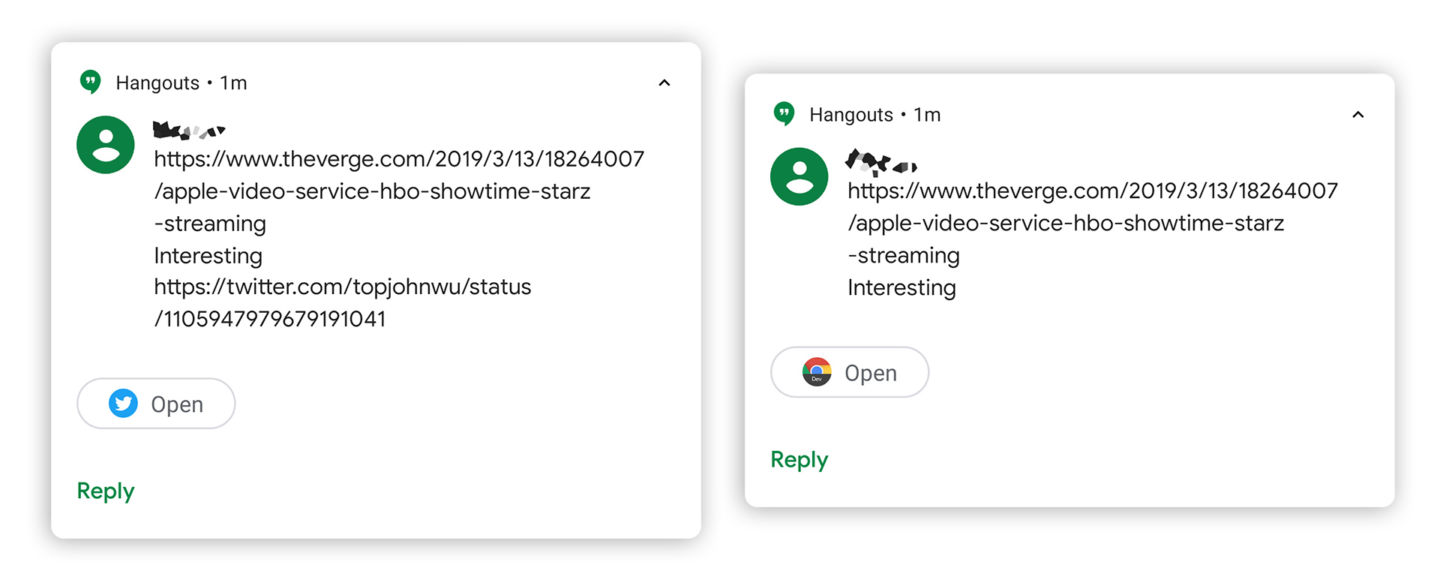This screenshot has width=1440, height=568.
Task: Click the "Hangouts" app label in the Twitter-link notification
Action: tap(157, 83)
